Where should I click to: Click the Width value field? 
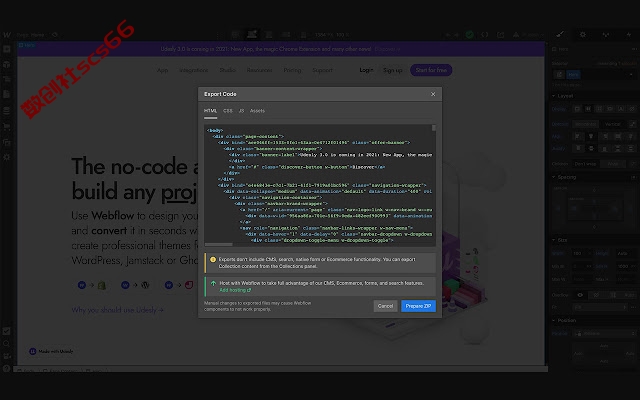582,253
